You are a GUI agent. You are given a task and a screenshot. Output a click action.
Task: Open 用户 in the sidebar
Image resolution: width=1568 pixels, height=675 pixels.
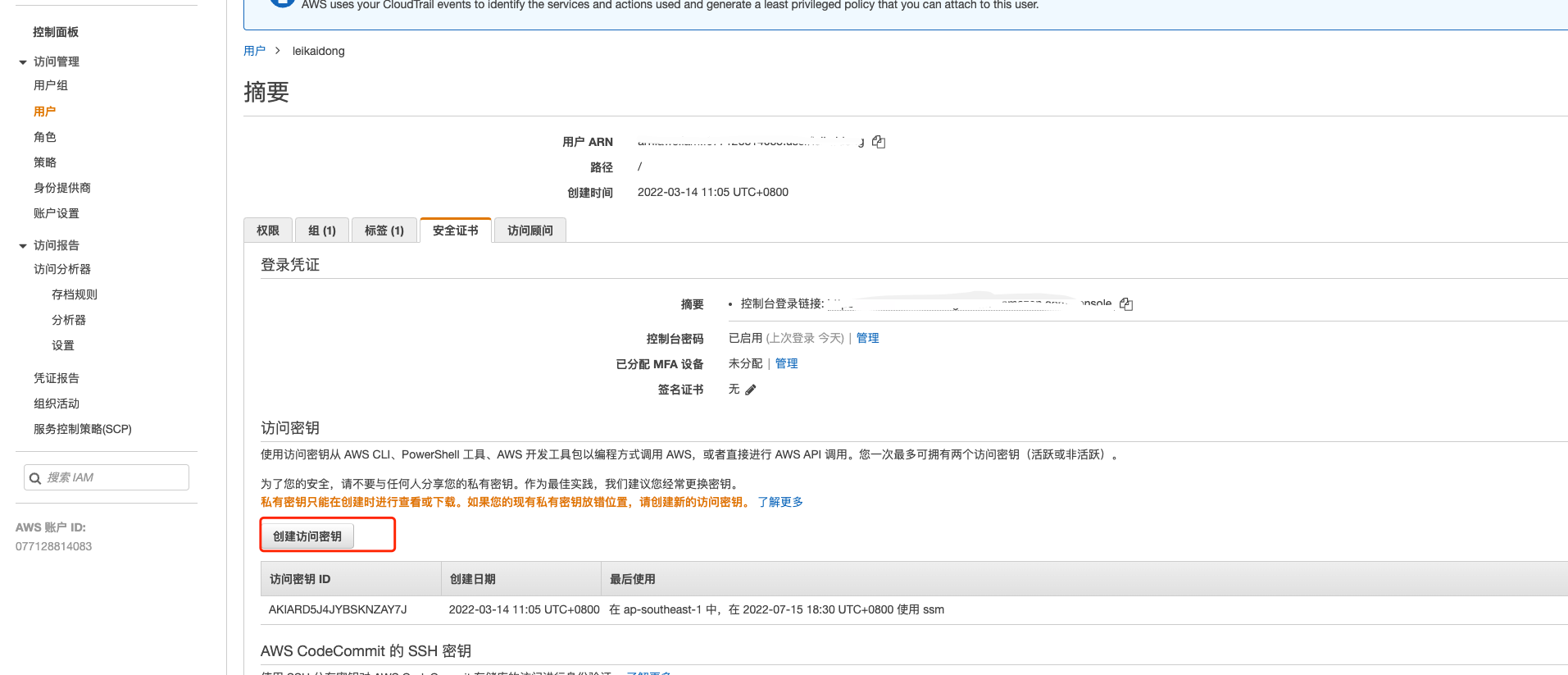pyautogui.click(x=45, y=112)
